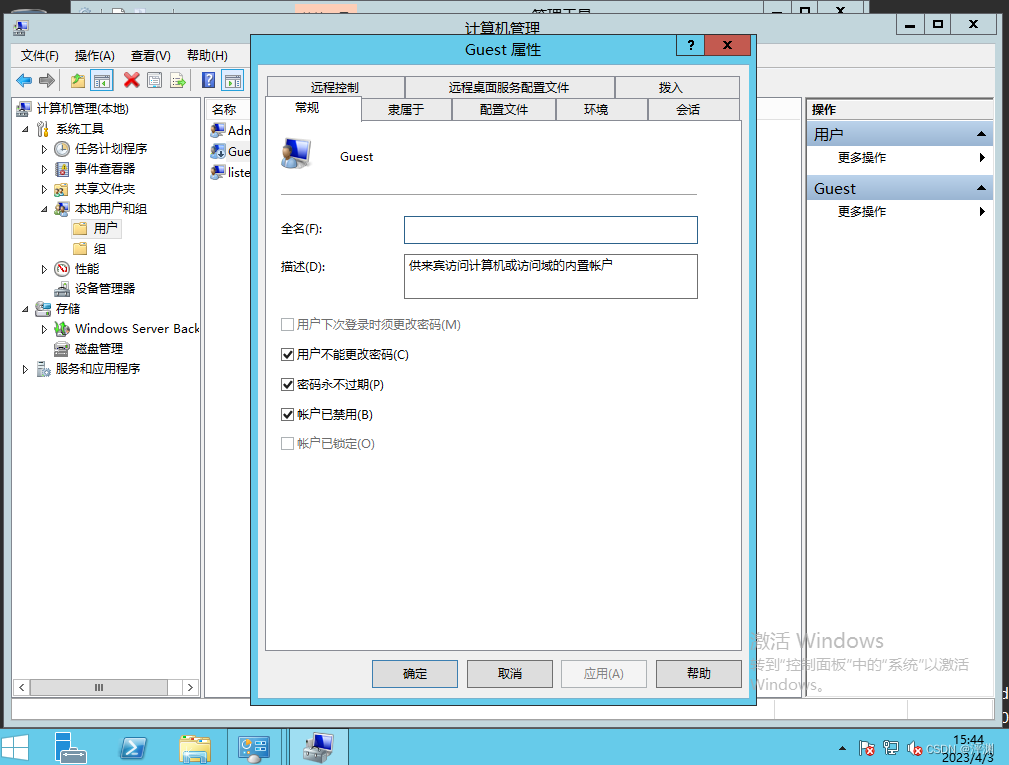Click the Back arrow toolbar icon
This screenshot has width=1009, height=765.
(24, 80)
